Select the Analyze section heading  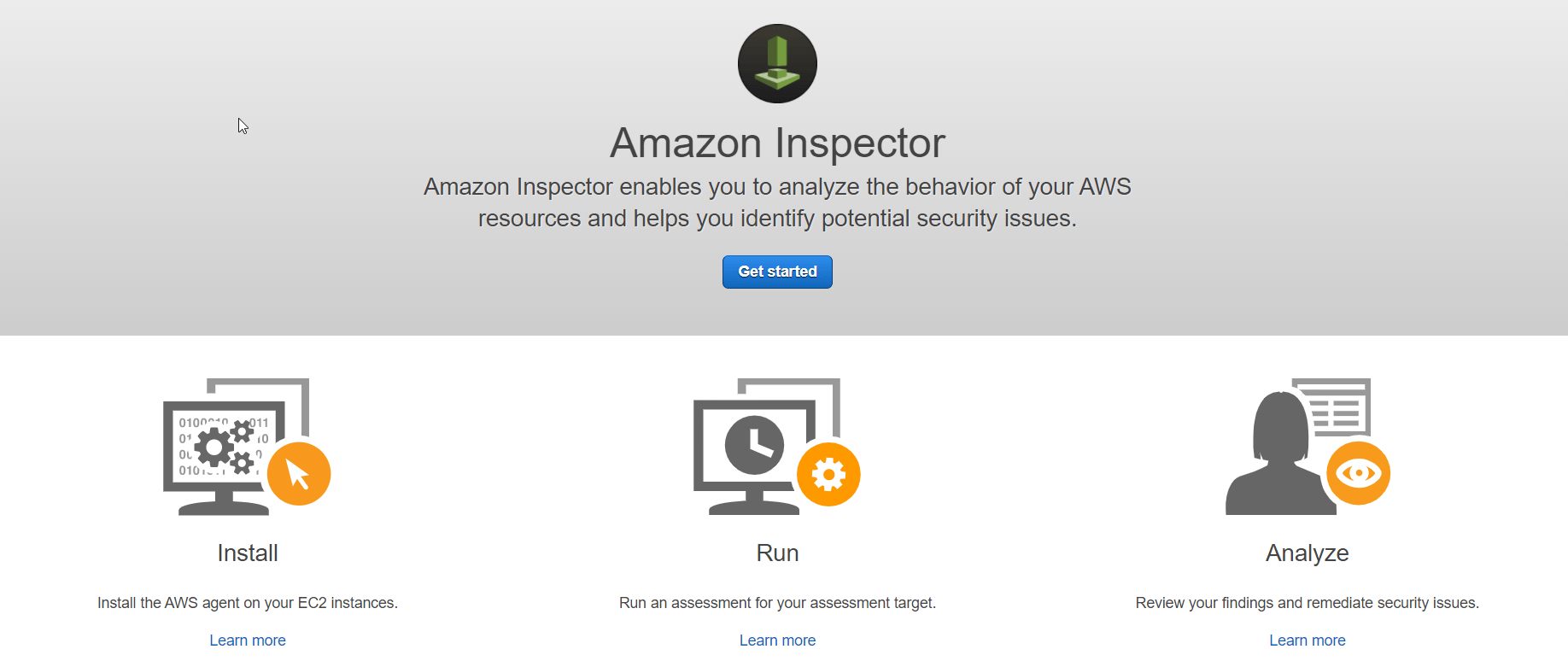(x=1307, y=553)
